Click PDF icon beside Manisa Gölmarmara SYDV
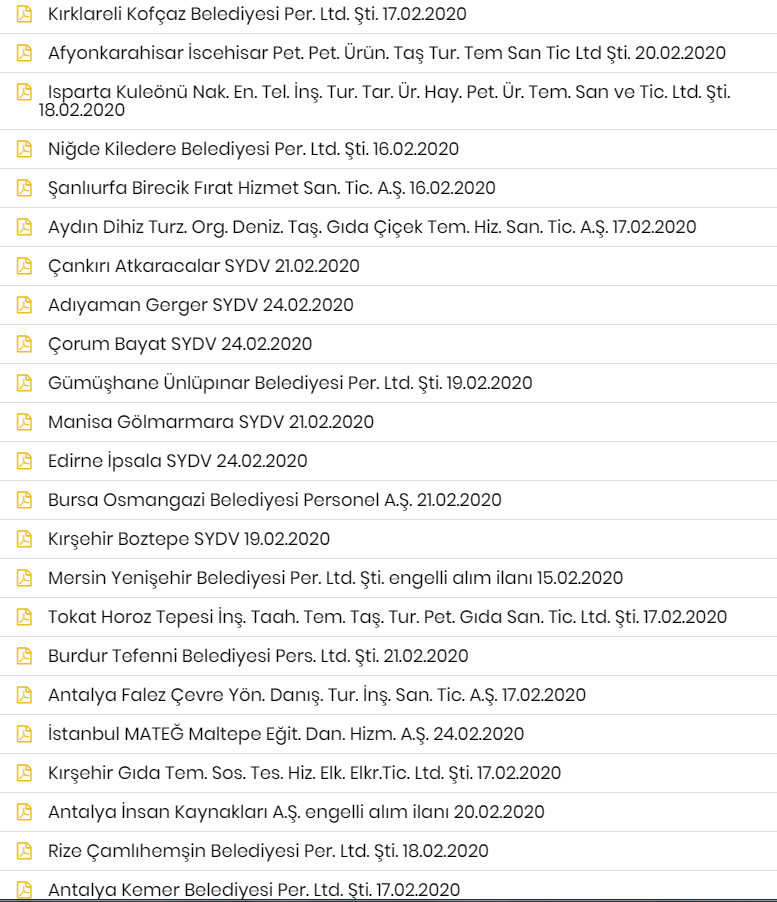Image resolution: width=777 pixels, height=902 pixels. click(x=24, y=422)
